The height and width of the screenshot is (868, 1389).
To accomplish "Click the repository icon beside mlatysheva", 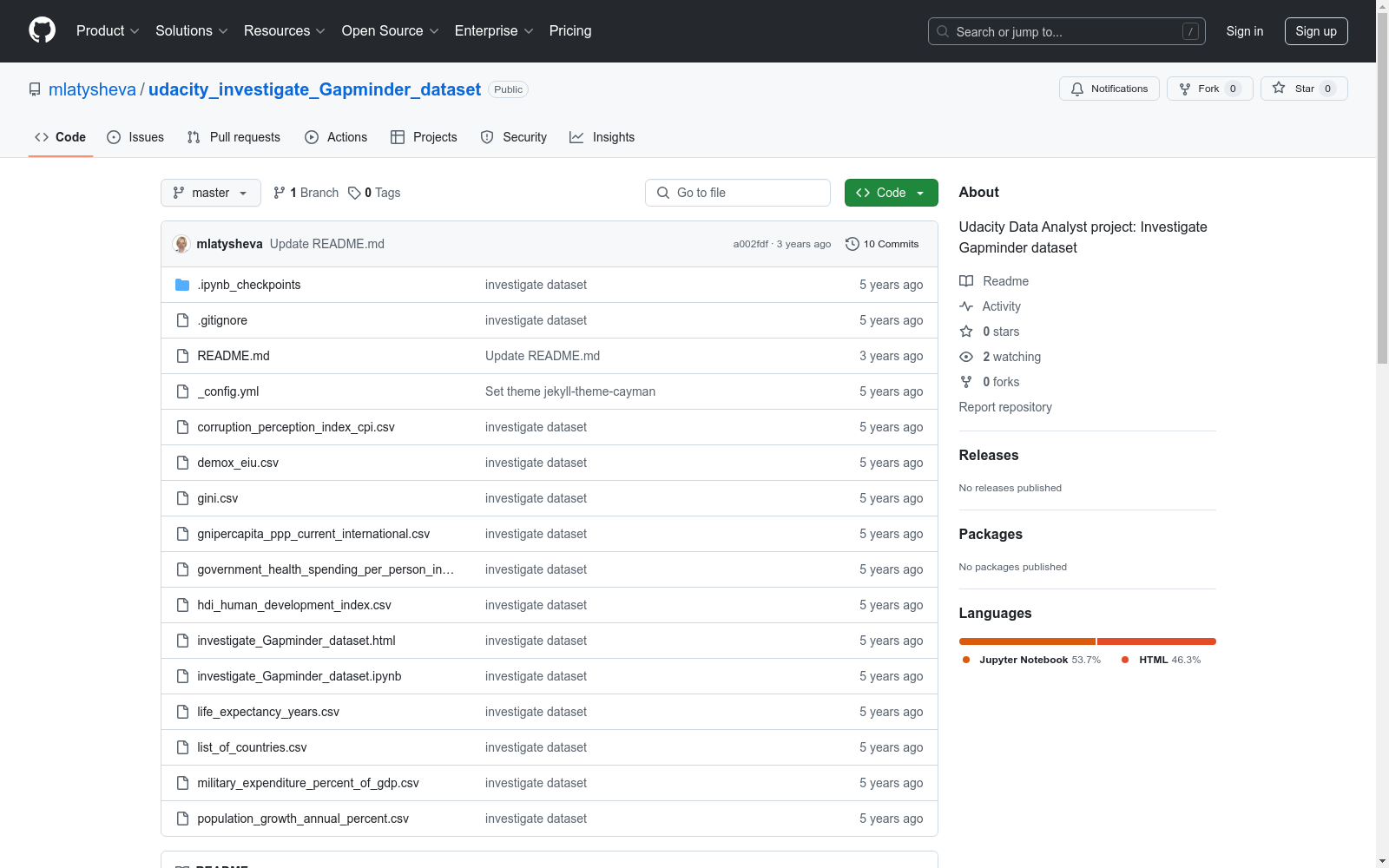I will (35, 89).
